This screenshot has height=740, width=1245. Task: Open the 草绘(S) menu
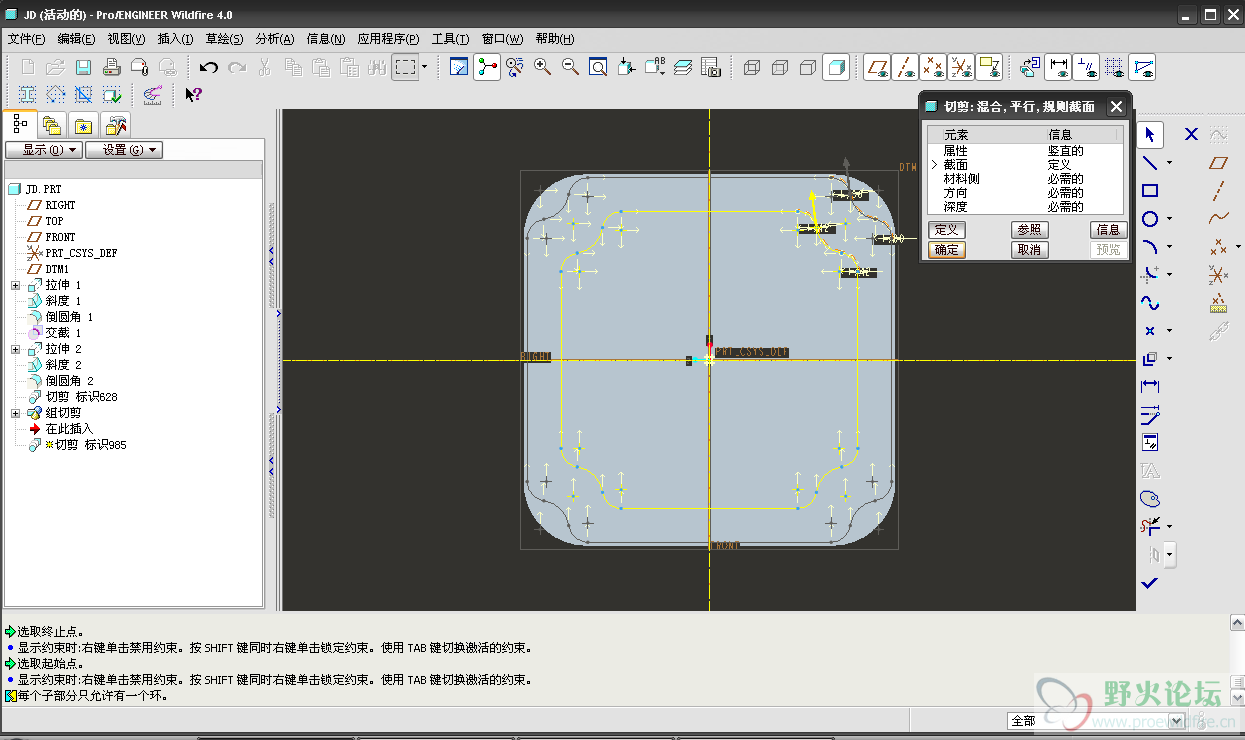[225, 39]
